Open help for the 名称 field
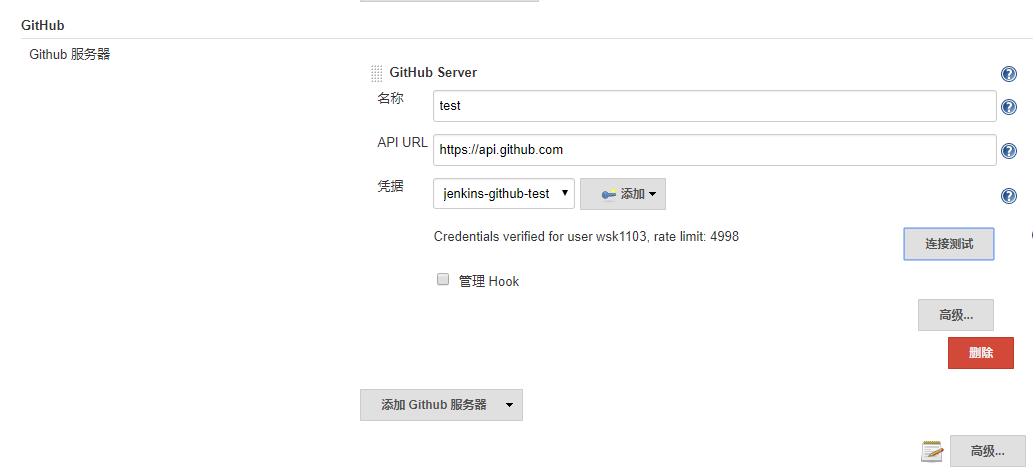Screen dimensions: 1033x467 tap(1008, 107)
